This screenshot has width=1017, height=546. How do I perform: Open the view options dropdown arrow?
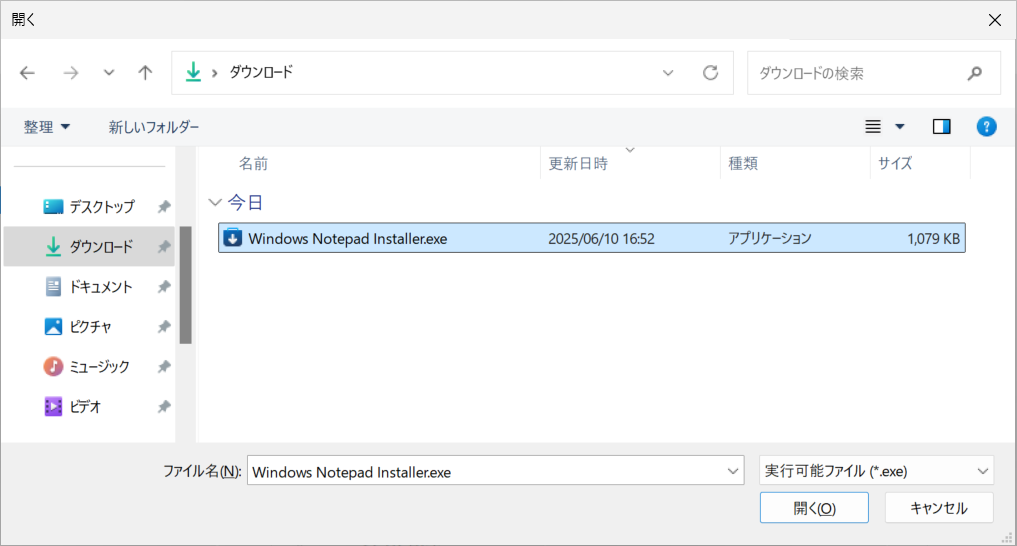900,126
